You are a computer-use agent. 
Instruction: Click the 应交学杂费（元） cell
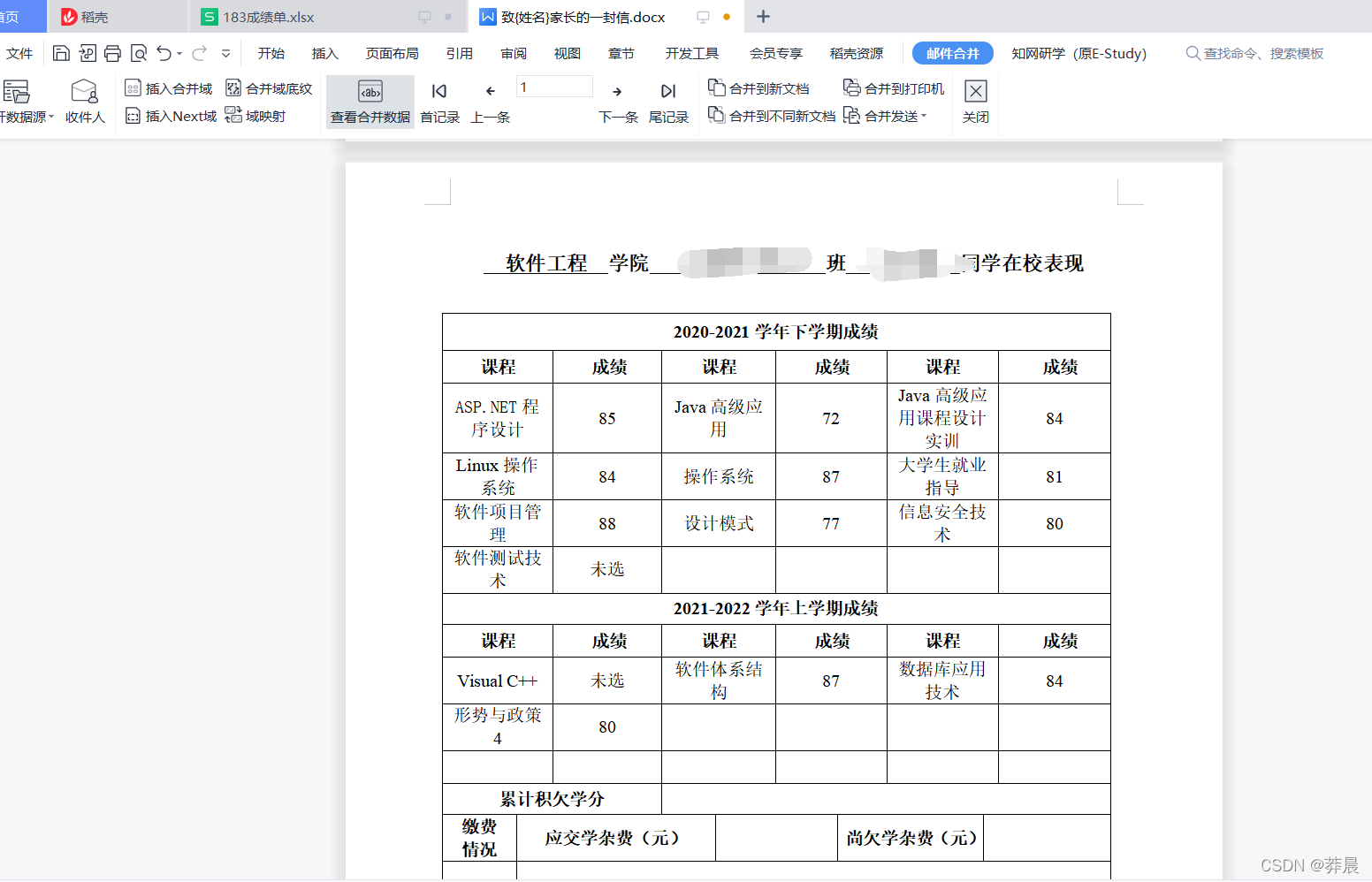[616, 838]
